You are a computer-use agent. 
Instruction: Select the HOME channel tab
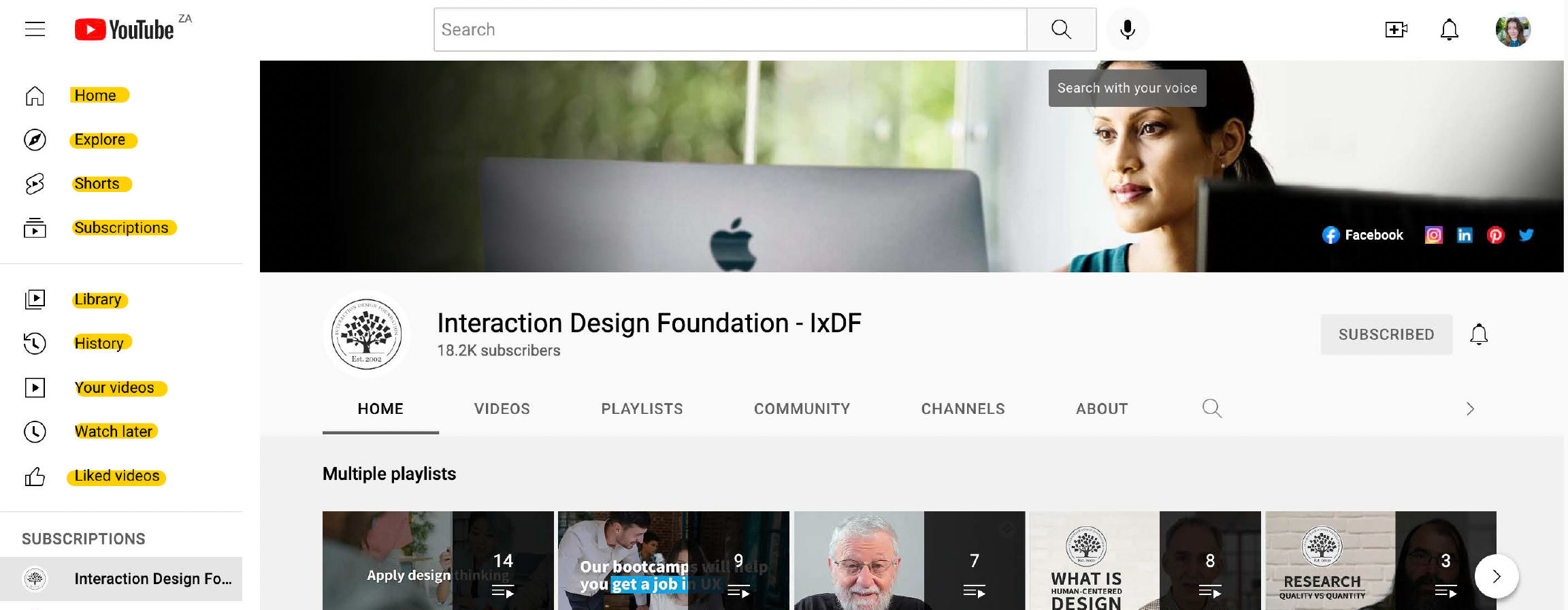380,408
